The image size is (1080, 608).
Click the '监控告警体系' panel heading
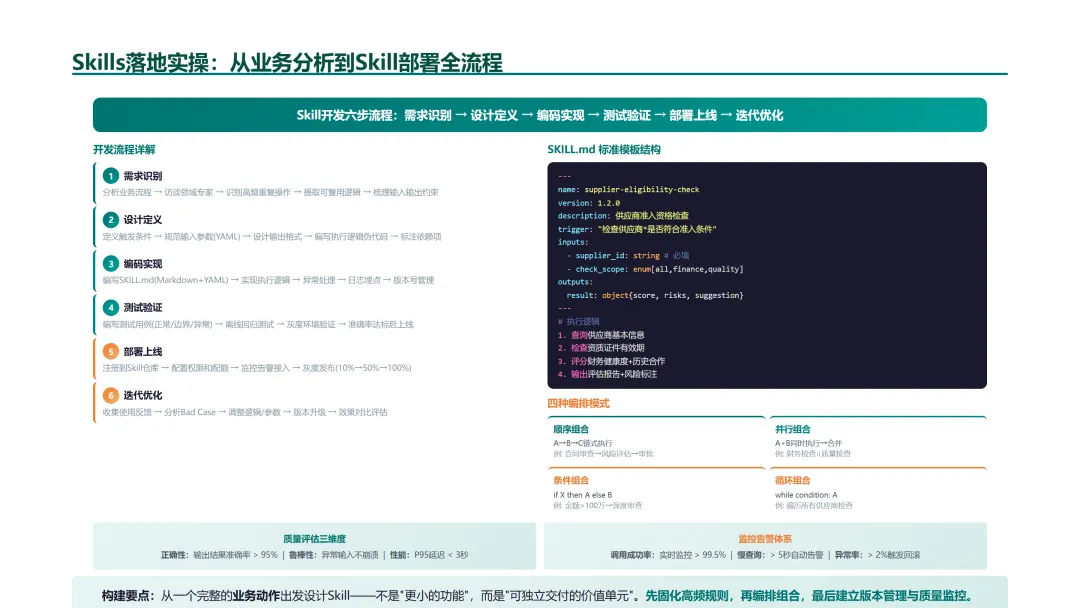tap(765, 539)
